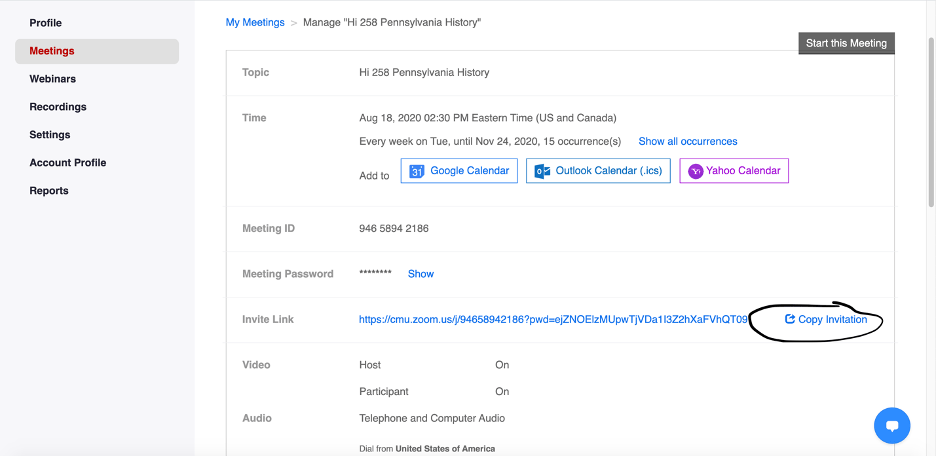The height and width of the screenshot is (456, 936).
Task: Click the masked meeting password asterisks
Action: (x=375, y=274)
